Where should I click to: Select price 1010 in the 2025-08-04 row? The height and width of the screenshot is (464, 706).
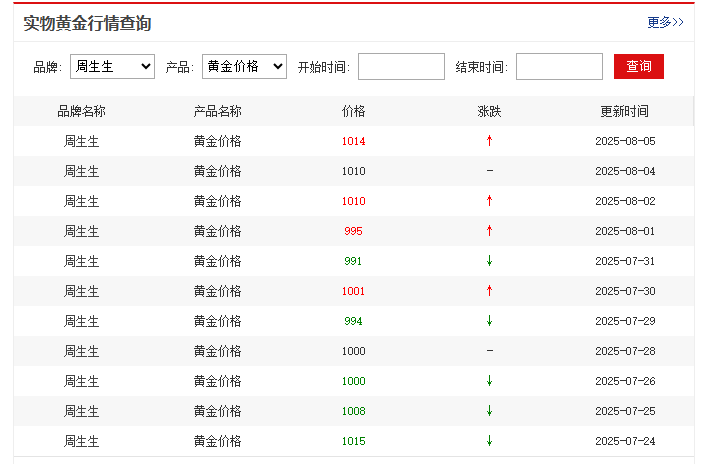[x=353, y=171]
